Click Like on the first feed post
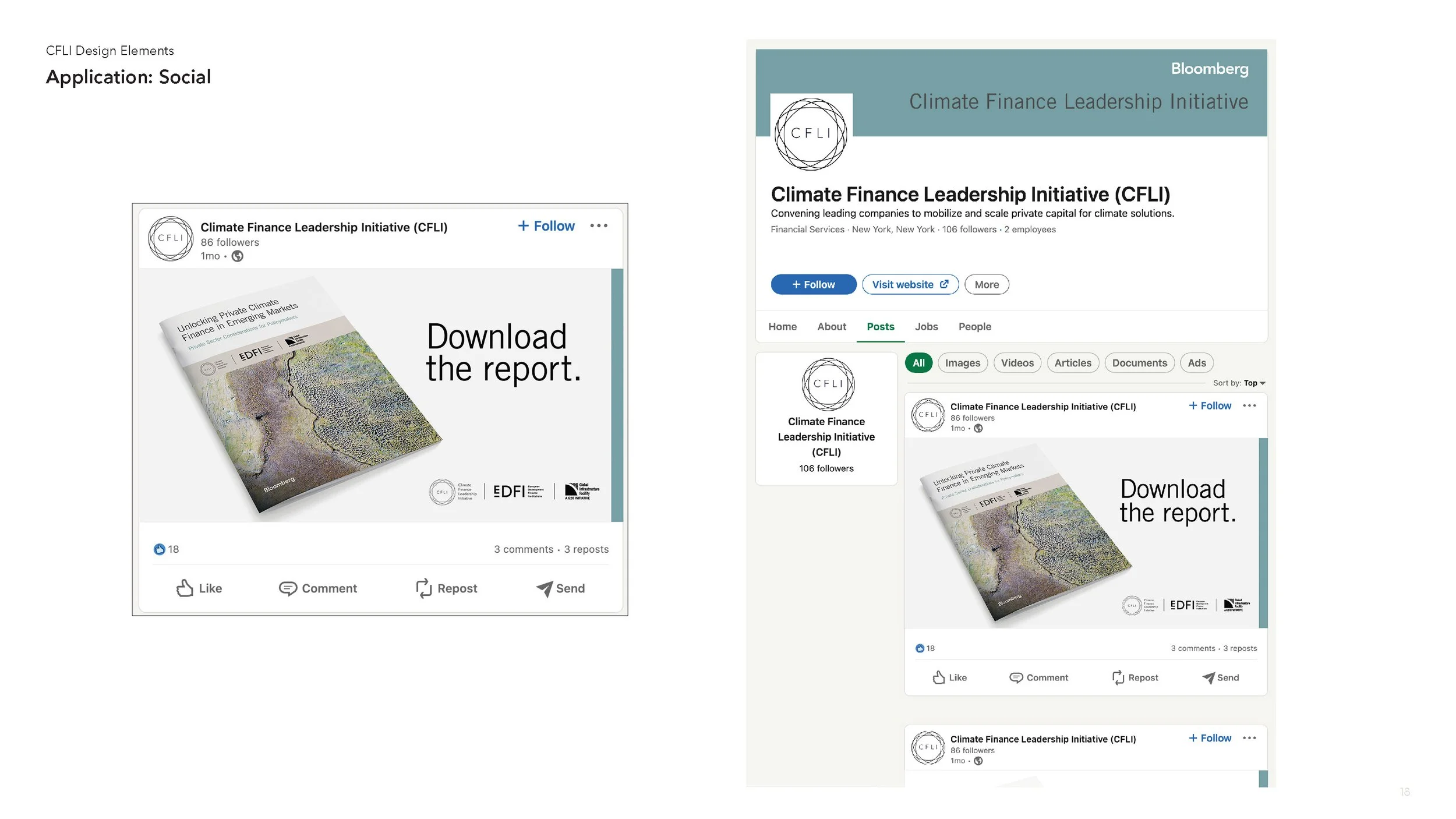1456x819 pixels. [949, 677]
